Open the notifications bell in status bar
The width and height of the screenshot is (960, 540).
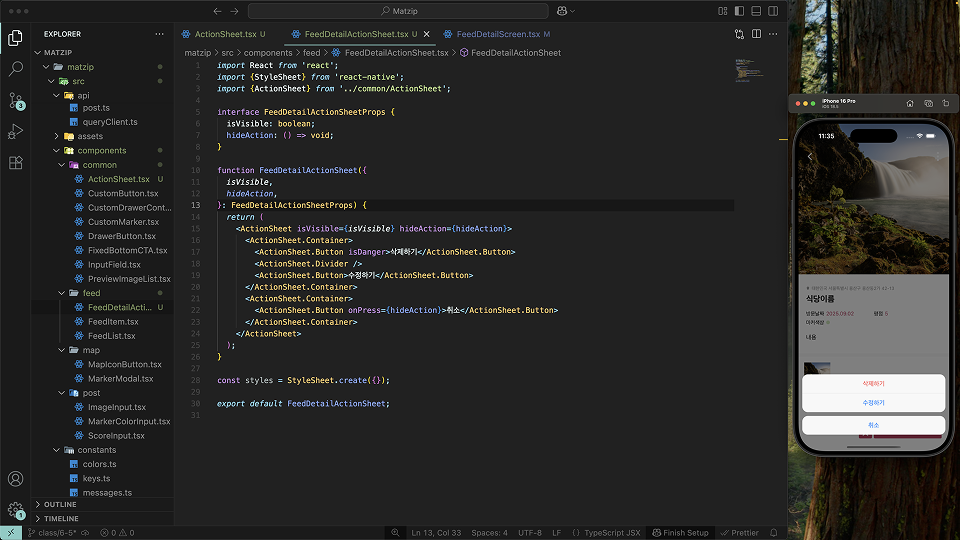point(774,533)
